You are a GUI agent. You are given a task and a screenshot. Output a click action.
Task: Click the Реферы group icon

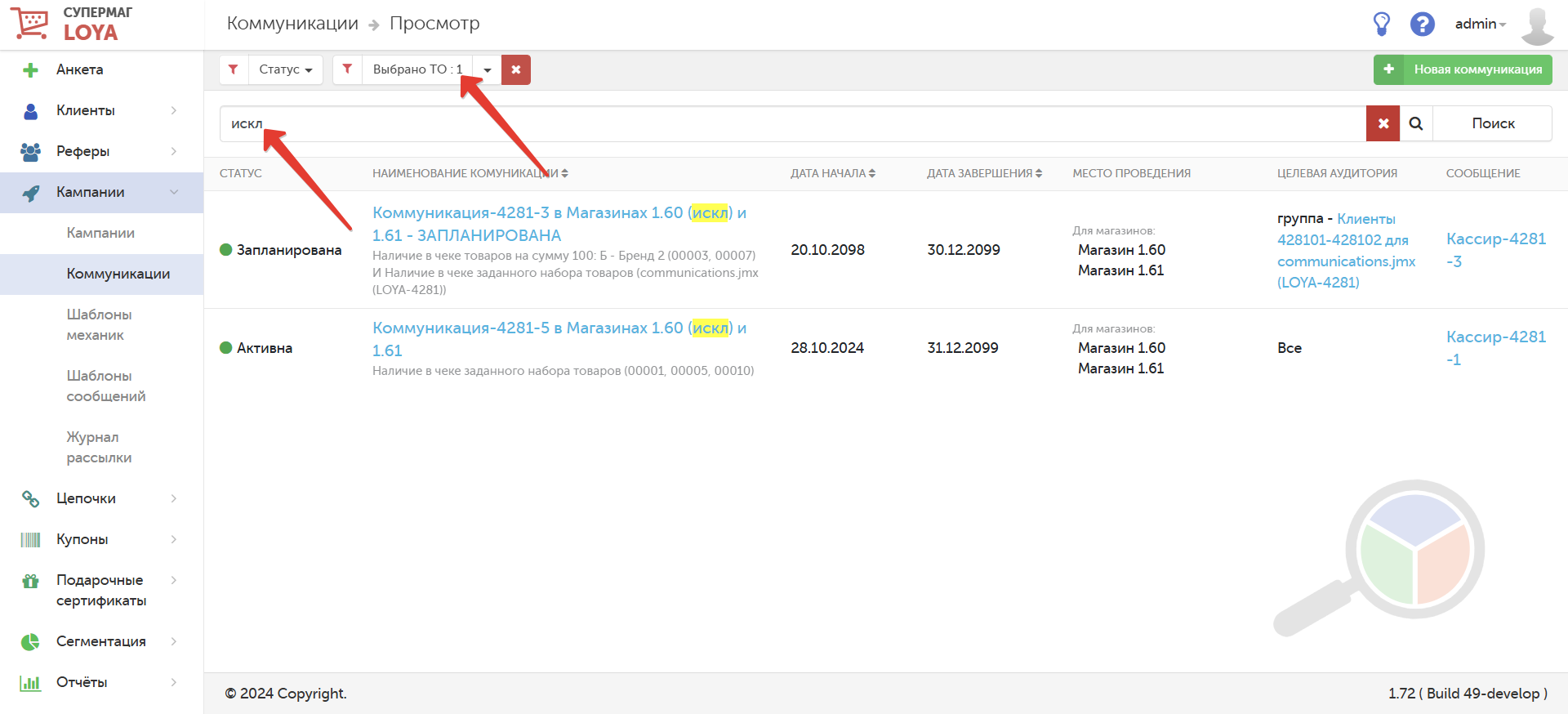[30, 152]
